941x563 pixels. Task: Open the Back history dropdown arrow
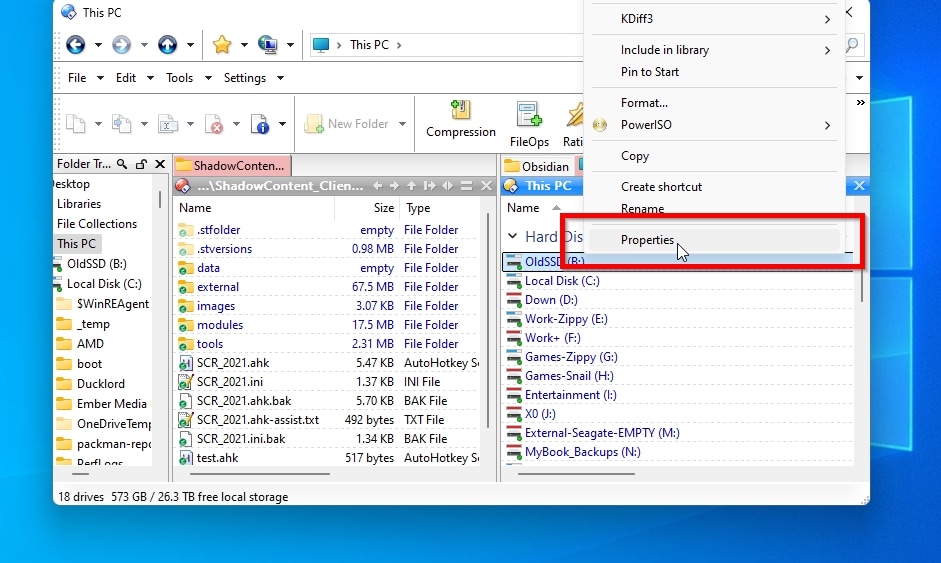98,45
